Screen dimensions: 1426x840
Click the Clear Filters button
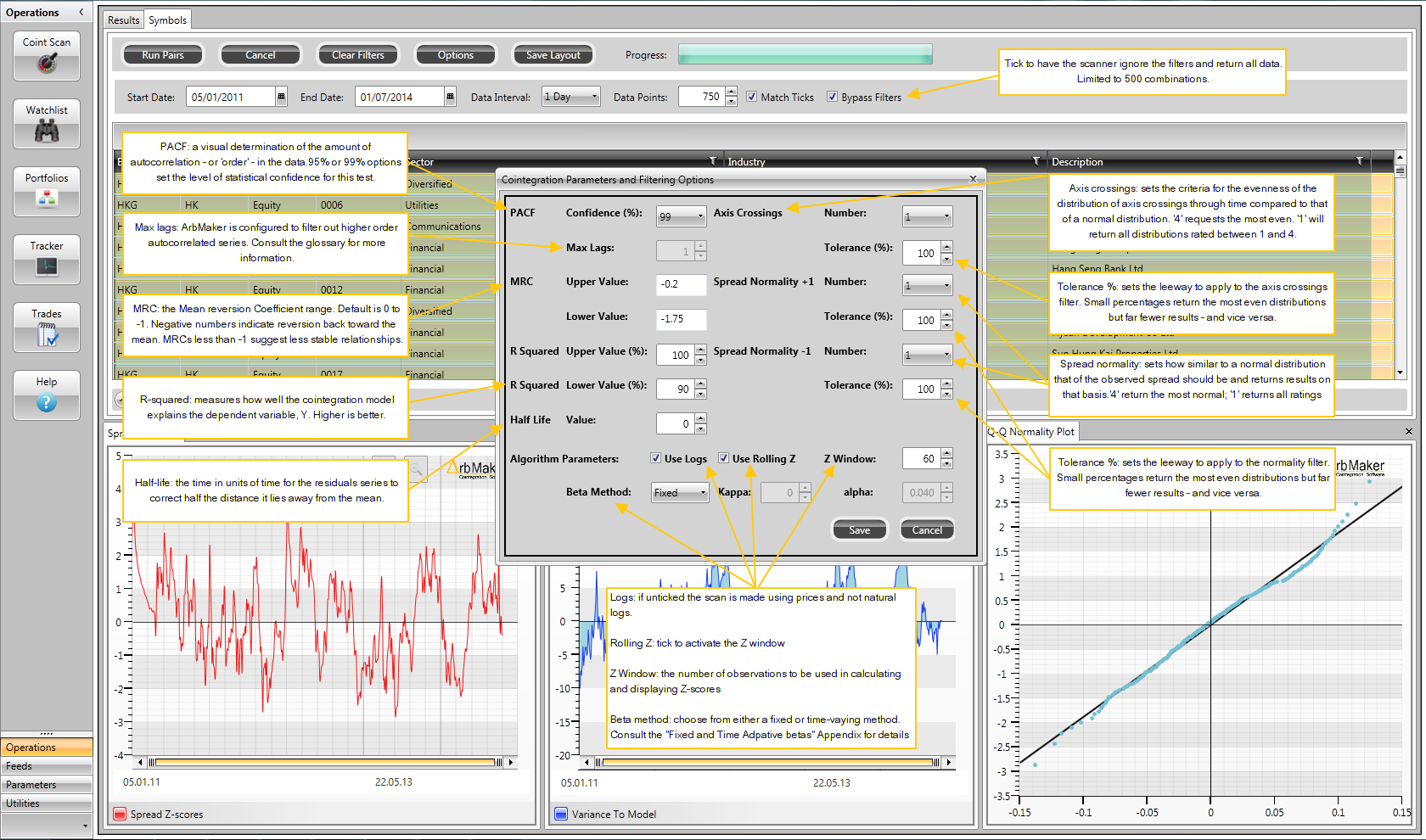coord(358,55)
